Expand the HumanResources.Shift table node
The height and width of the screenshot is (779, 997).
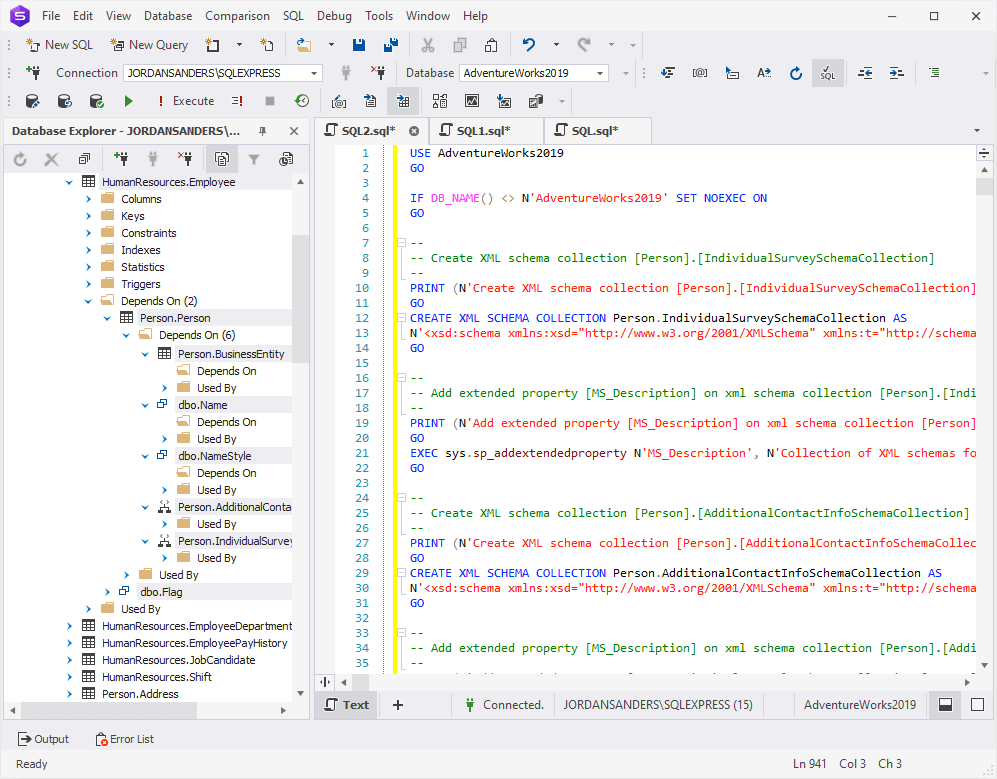(69, 677)
